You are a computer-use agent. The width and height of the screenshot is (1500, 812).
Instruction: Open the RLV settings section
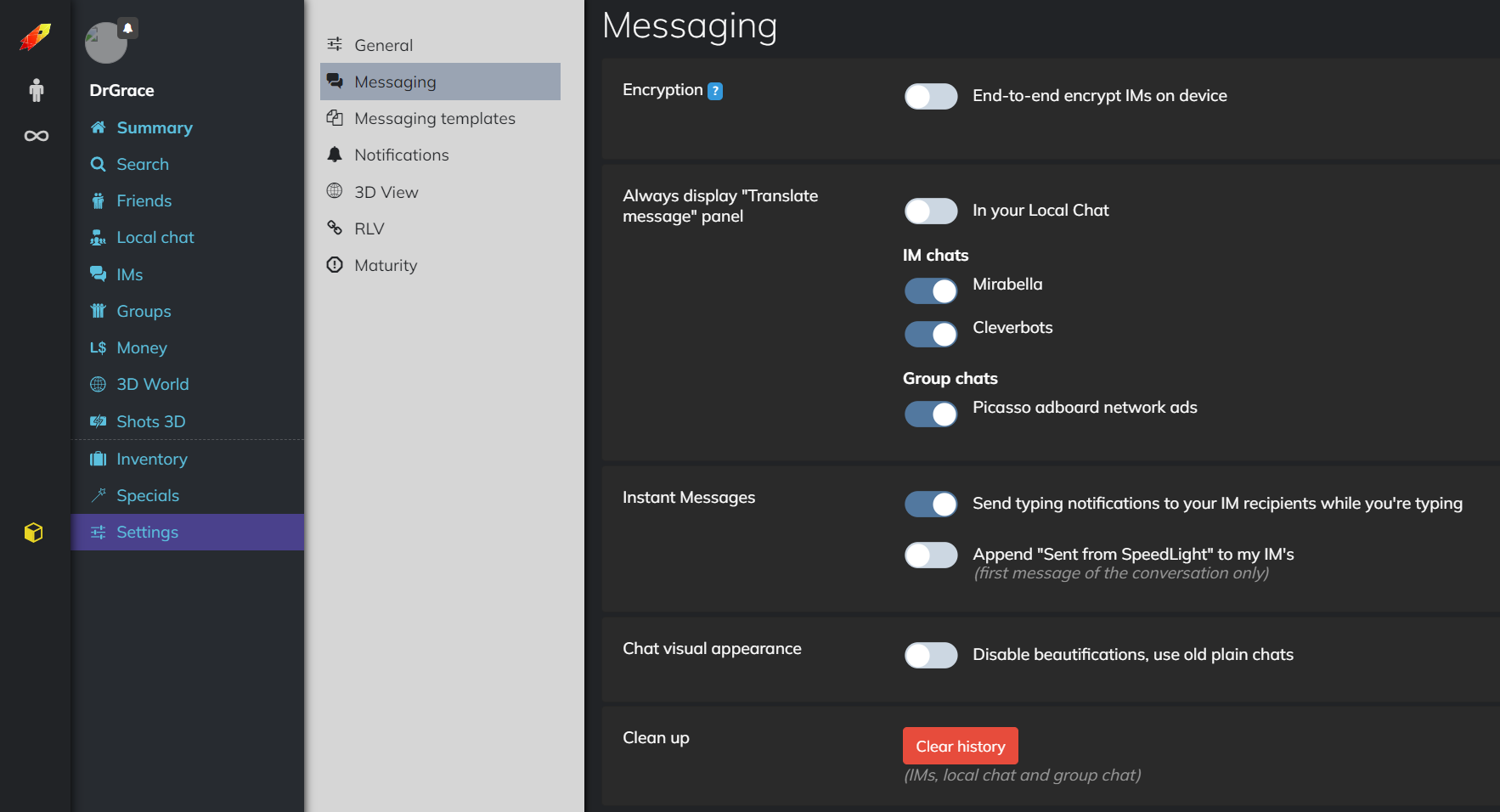pyautogui.click(x=440, y=228)
